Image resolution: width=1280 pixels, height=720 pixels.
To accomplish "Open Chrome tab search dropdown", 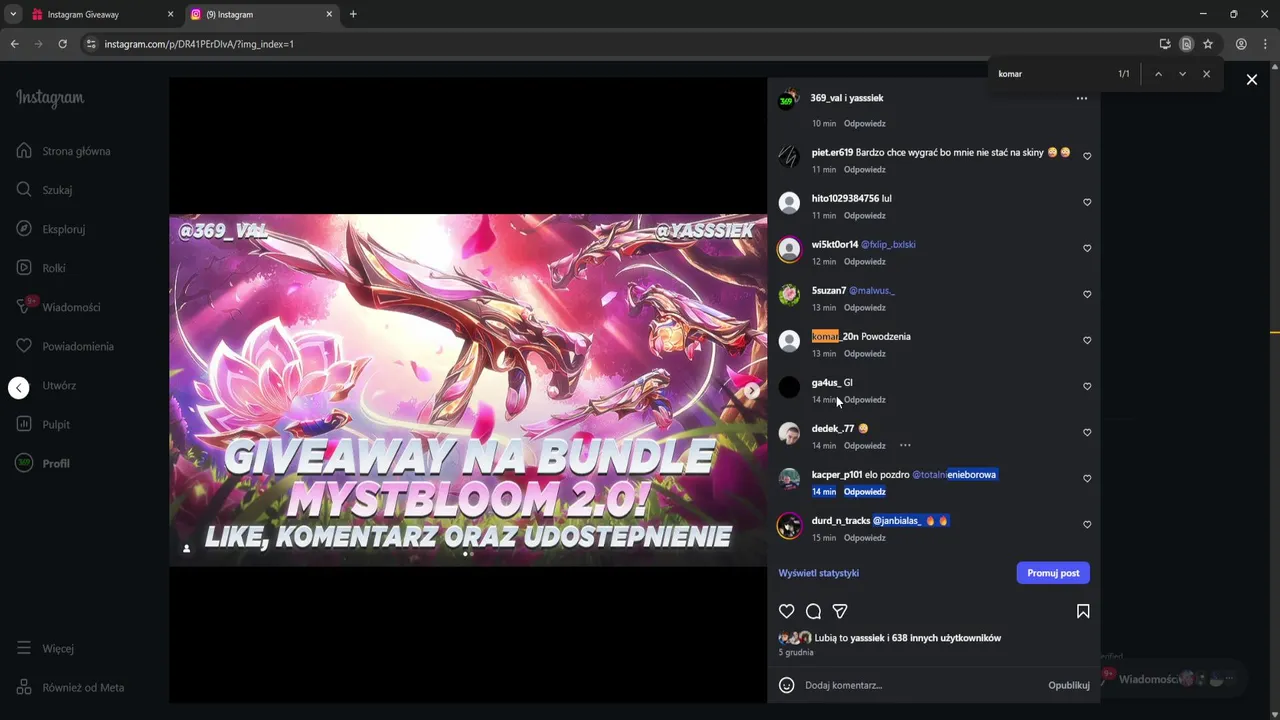I will [x=13, y=14].
